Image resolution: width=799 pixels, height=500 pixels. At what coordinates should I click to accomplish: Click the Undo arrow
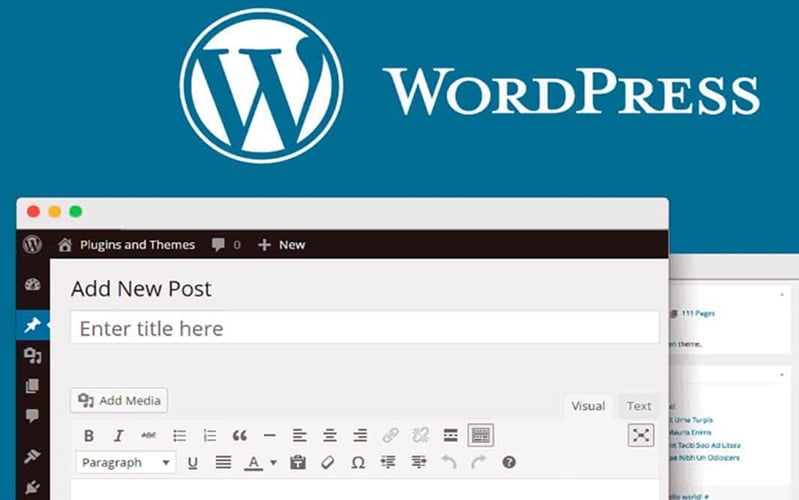pyautogui.click(x=449, y=462)
